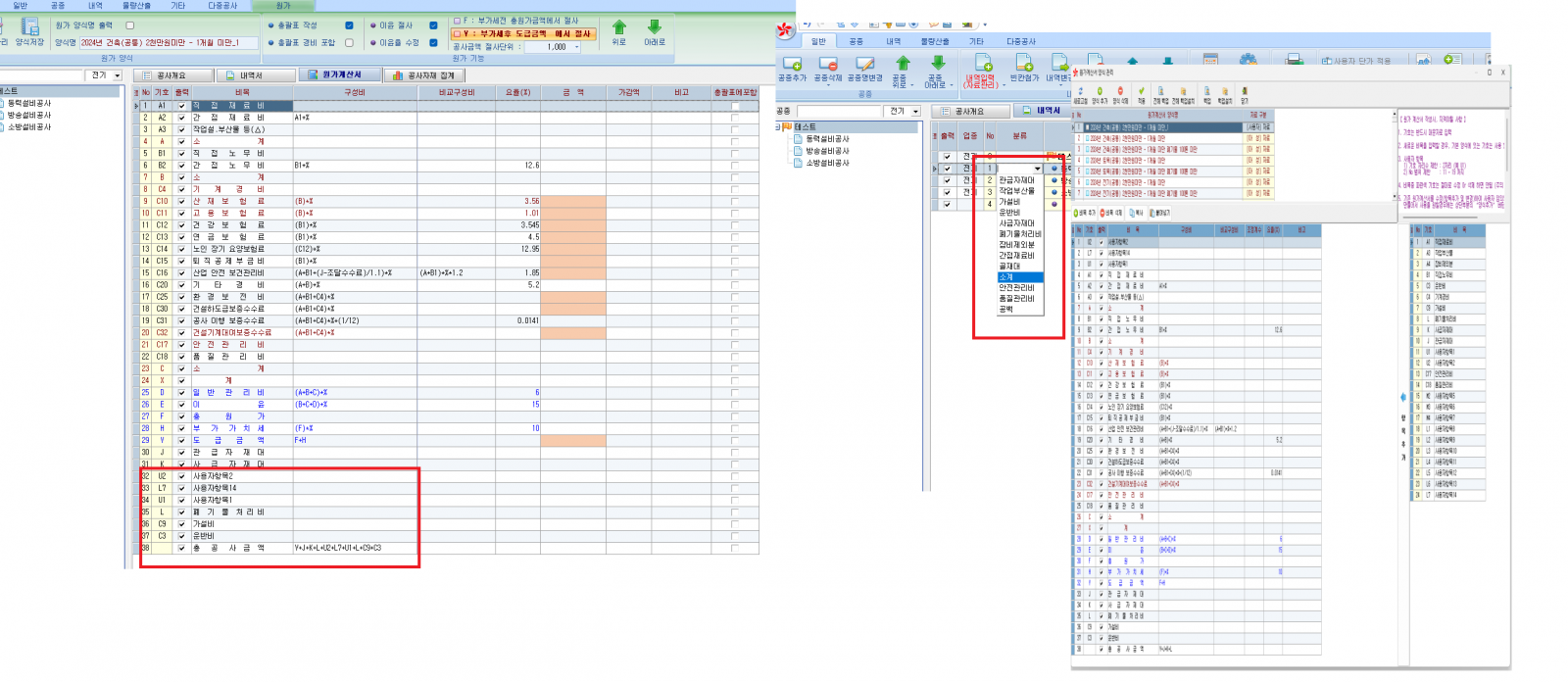1568x682 pixels.
Task: Click the 공종추가 icon
Action: point(792,65)
